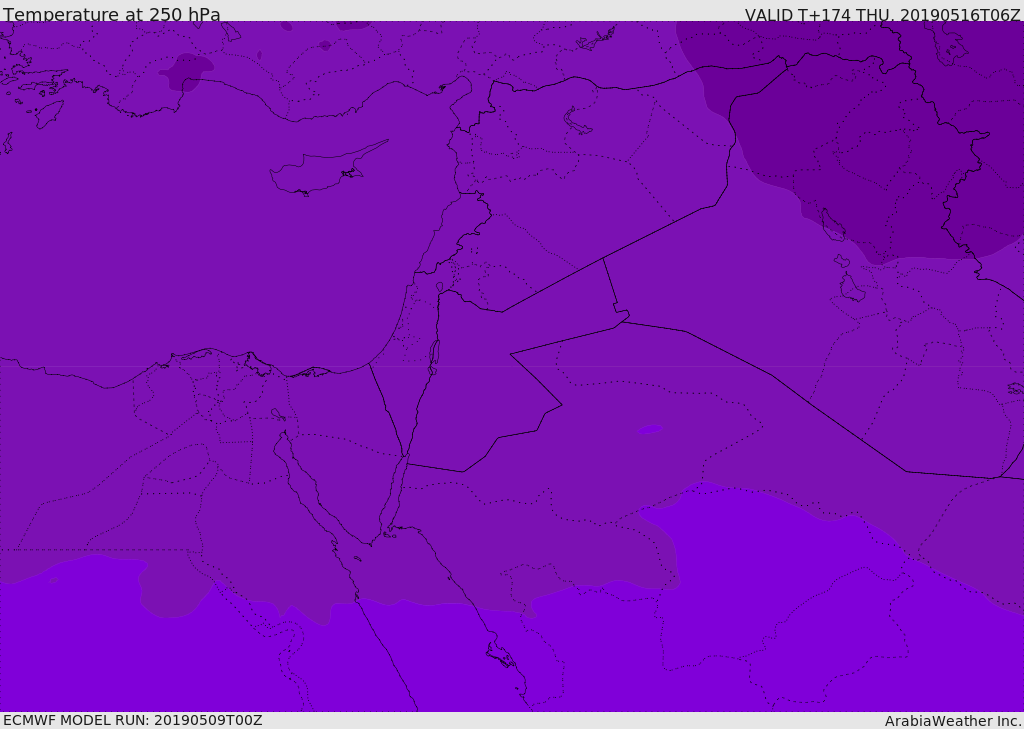
Task: Click the small bright spot in central Arabia
Action: (650, 430)
